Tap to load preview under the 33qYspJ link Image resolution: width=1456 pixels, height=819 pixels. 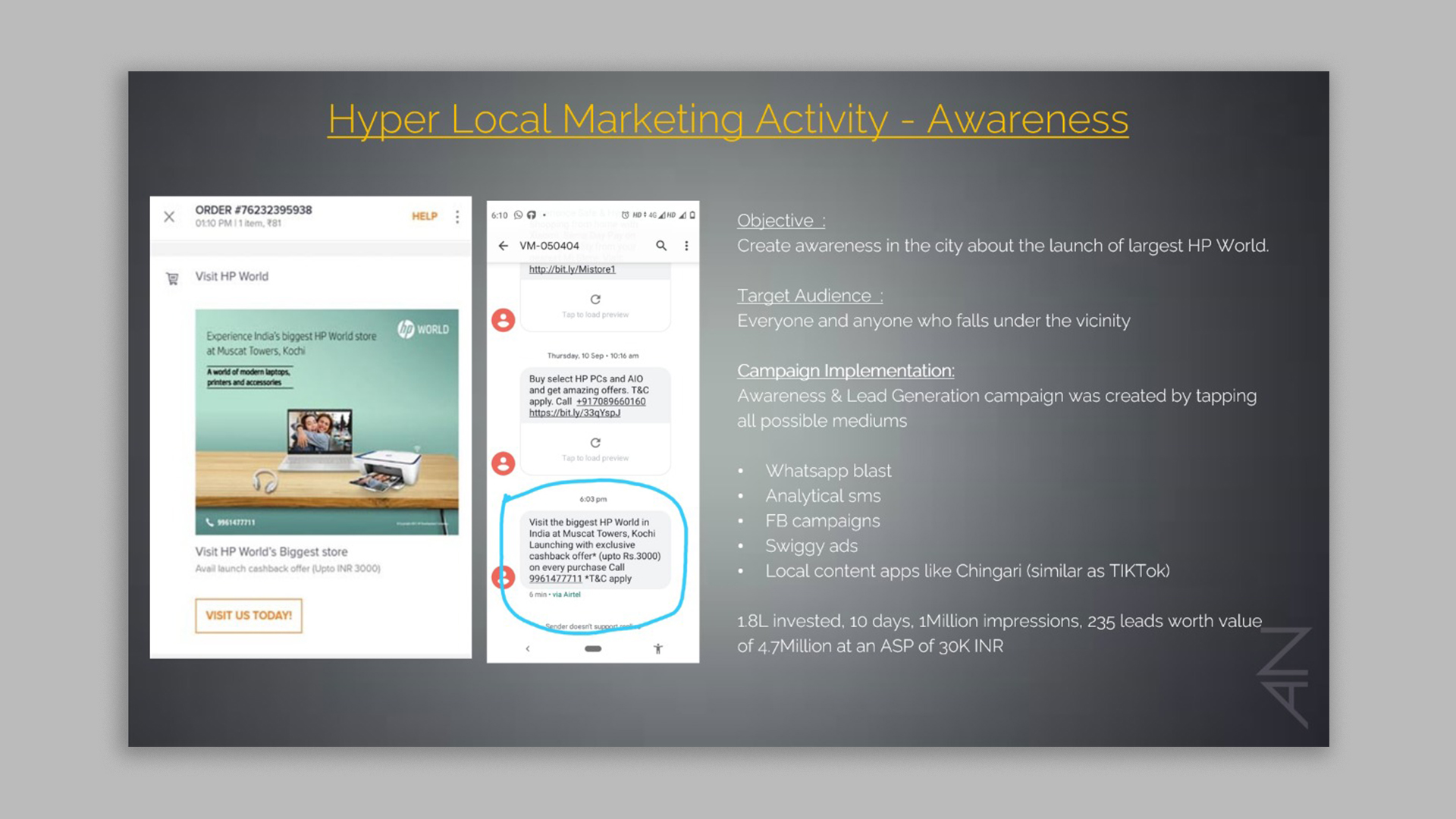click(x=595, y=449)
